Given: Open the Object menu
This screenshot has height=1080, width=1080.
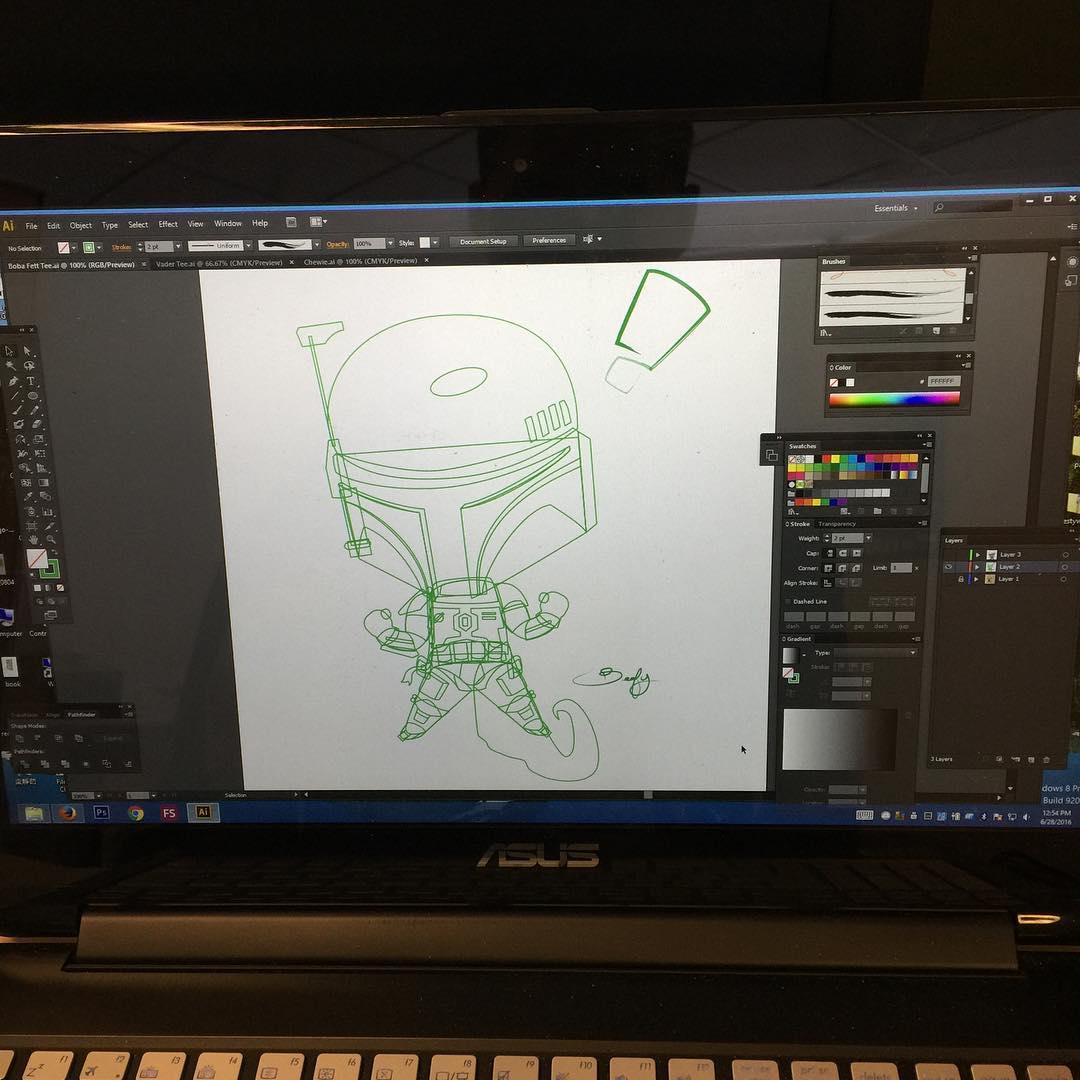Looking at the screenshot, I should tap(81, 225).
